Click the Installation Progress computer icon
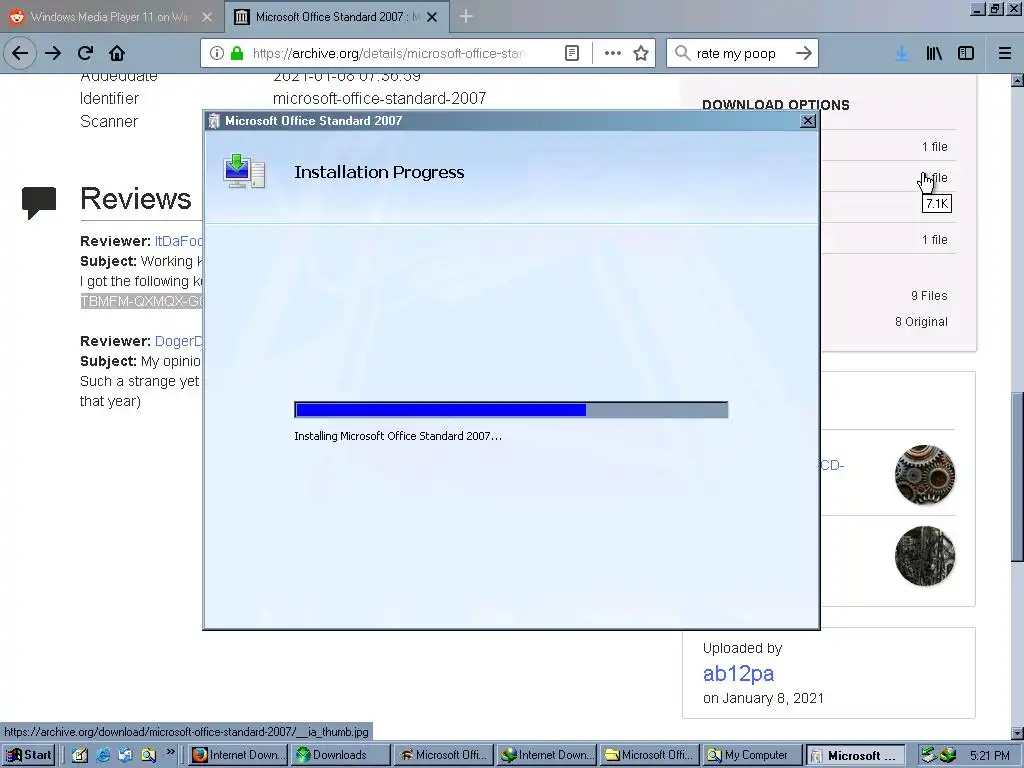1024x768 pixels. tap(244, 172)
